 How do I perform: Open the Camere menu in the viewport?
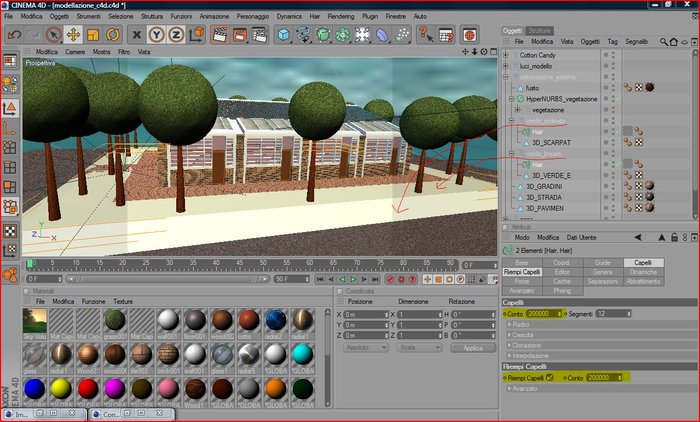[75, 52]
